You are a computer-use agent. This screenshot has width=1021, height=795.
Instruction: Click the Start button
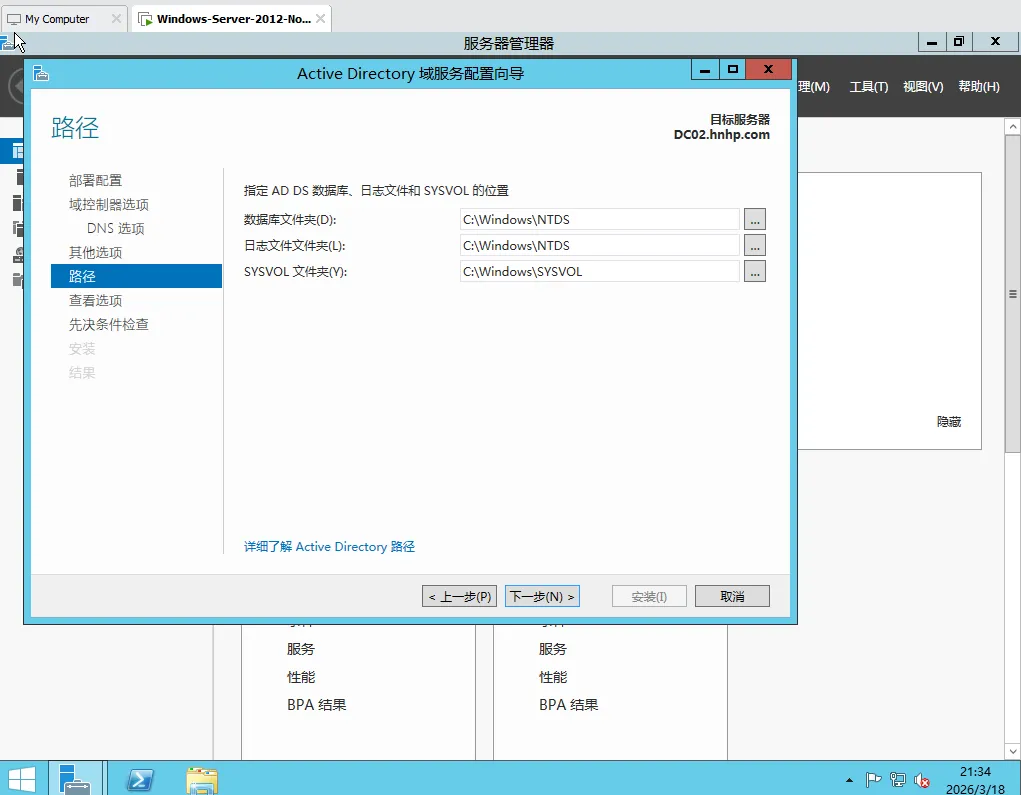(x=21, y=777)
